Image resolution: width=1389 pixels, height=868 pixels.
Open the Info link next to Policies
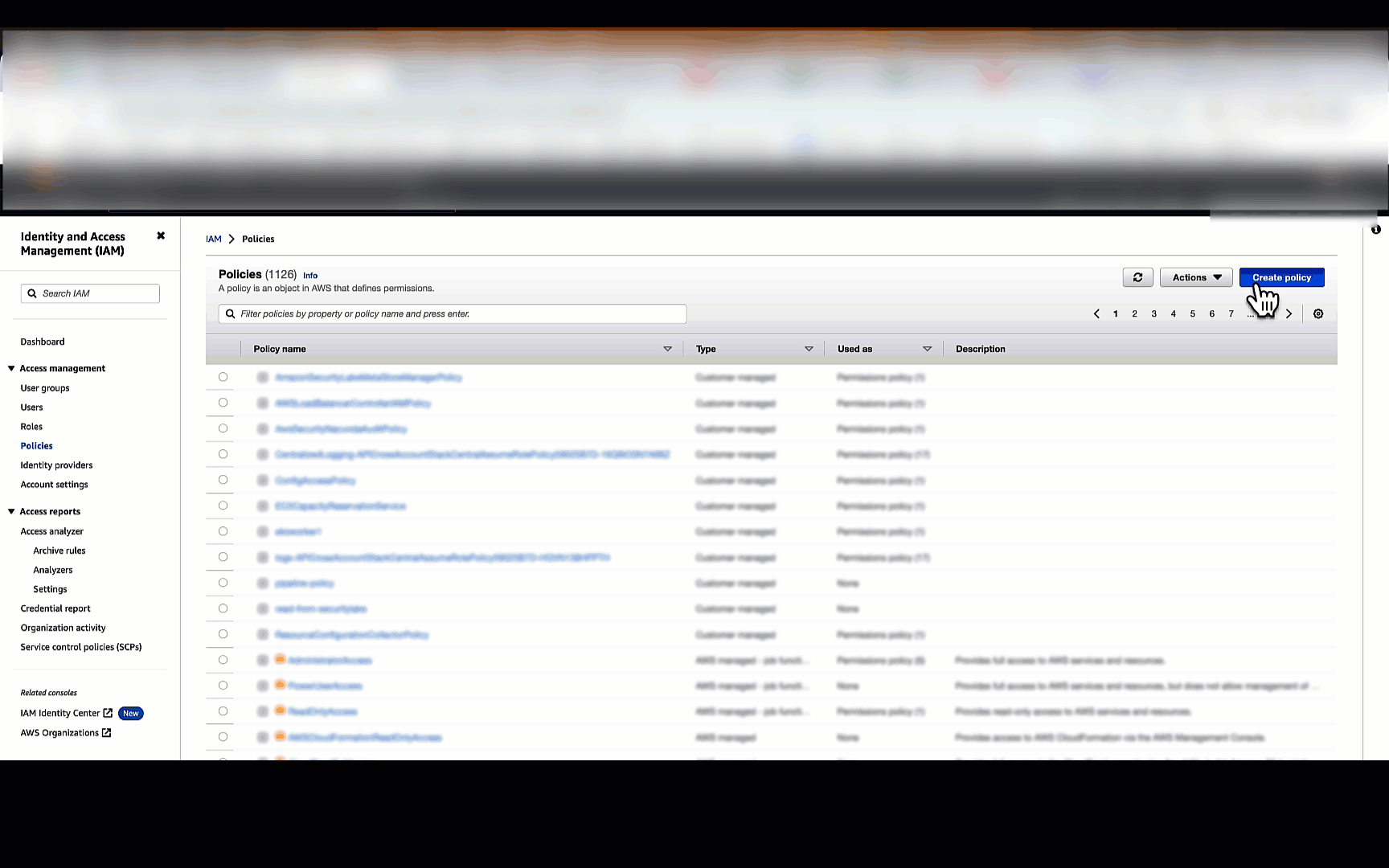pyautogui.click(x=310, y=276)
